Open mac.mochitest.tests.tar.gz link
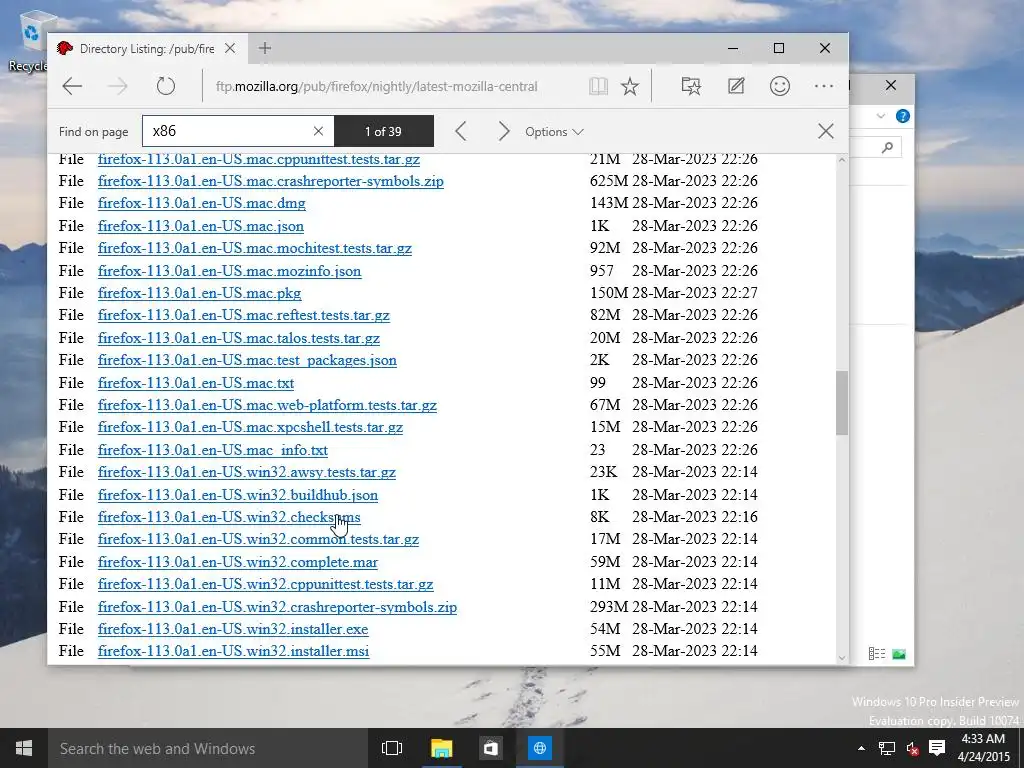Screen dimensions: 1024x768 pyautogui.click(x=255, y=248)
